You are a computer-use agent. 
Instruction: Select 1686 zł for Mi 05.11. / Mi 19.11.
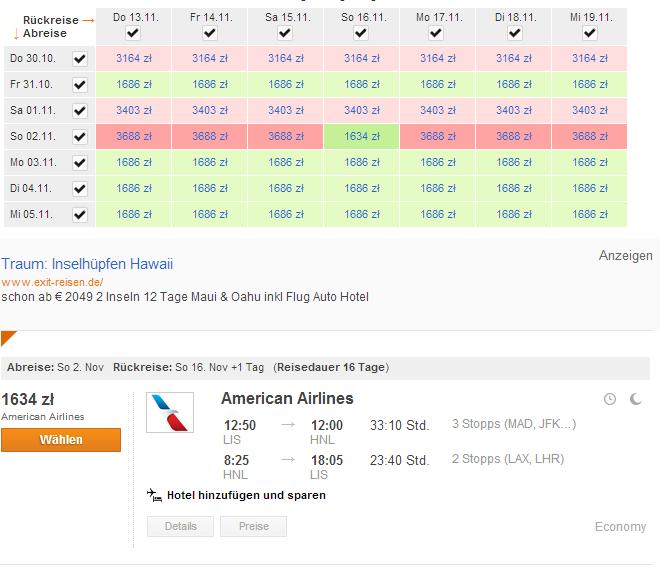point(589,215)
